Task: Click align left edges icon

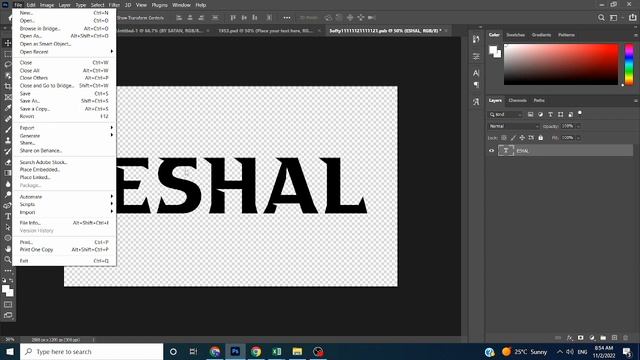Action: tap(179, 18)
